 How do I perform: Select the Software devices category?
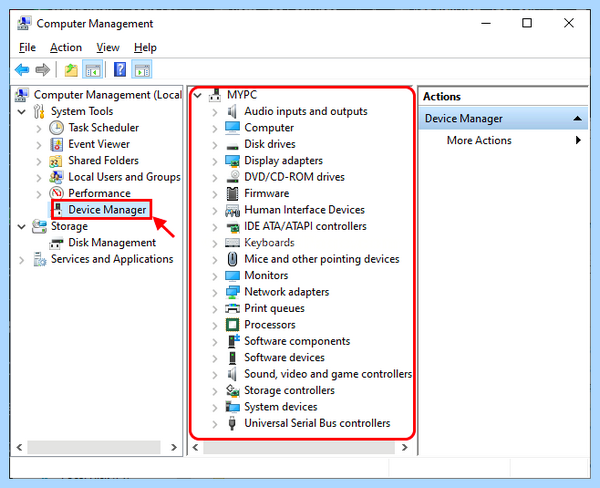[284, 357]
